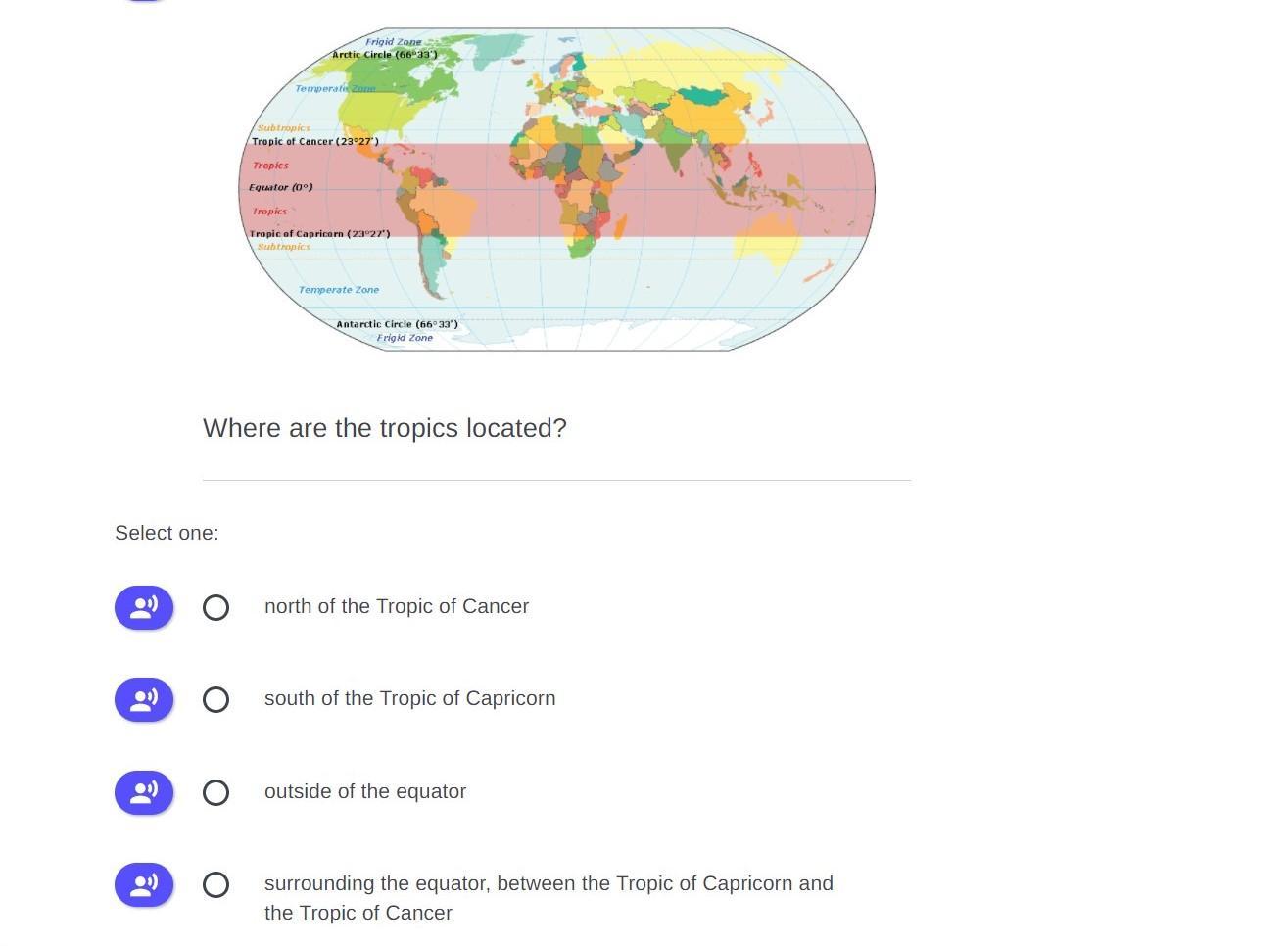Click the question "Where are the tropics located?"
This screenshot has width=1288, height=946.
click(385, 428)
